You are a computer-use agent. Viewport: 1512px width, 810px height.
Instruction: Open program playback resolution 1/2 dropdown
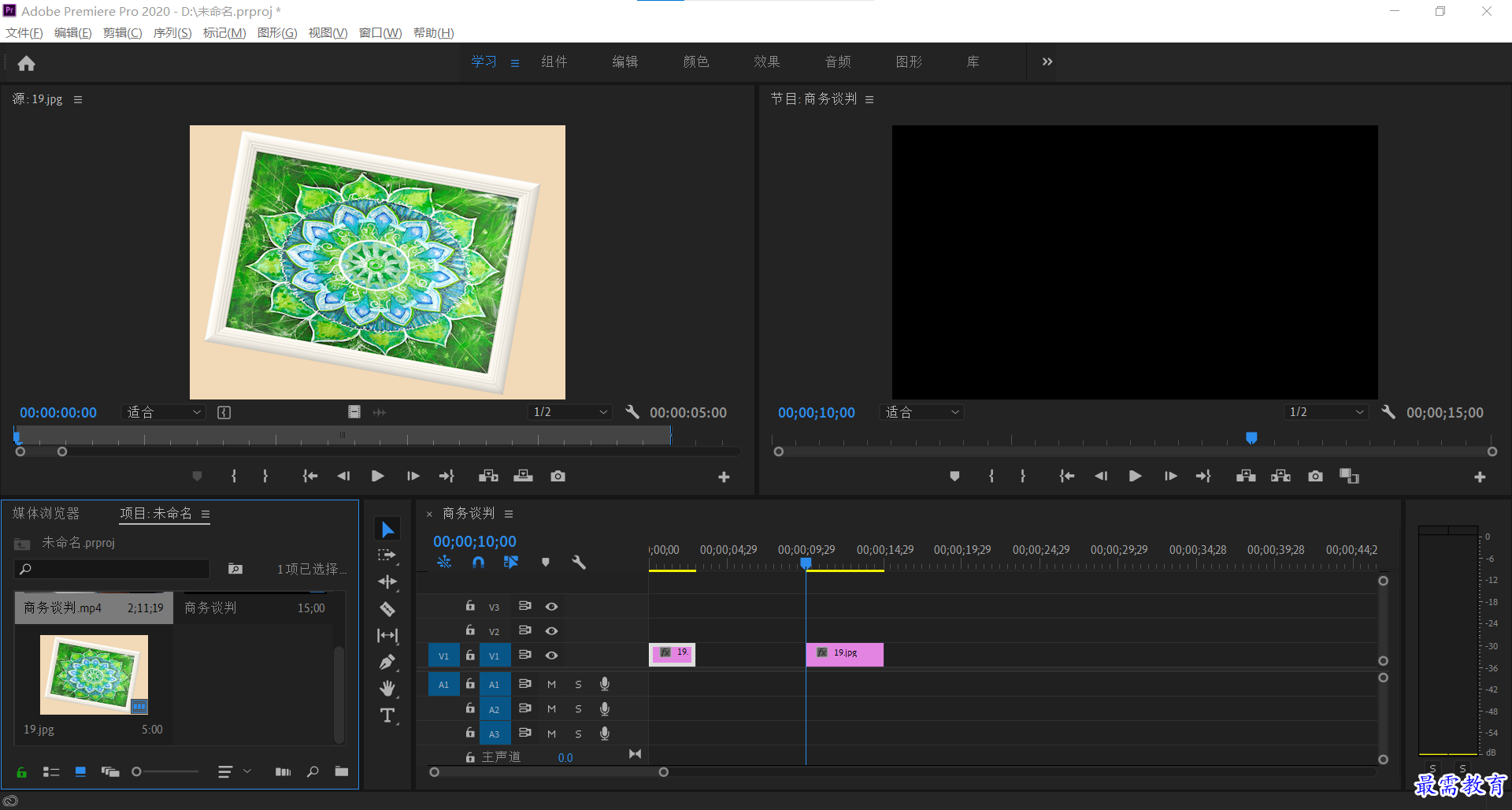[1325, 412]
